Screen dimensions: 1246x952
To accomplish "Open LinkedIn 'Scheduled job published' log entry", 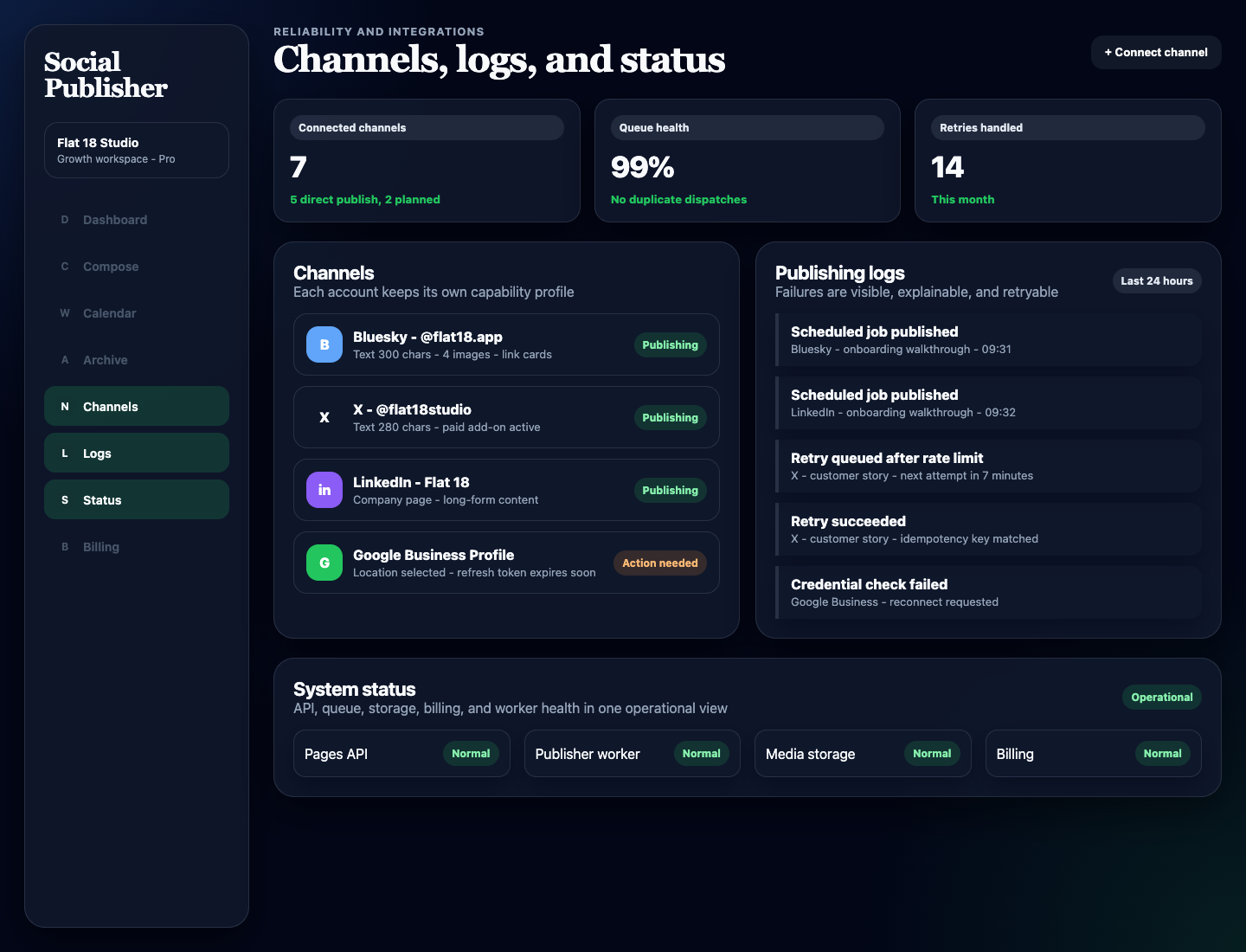I will pyautogui.click(x=988, y=402).
